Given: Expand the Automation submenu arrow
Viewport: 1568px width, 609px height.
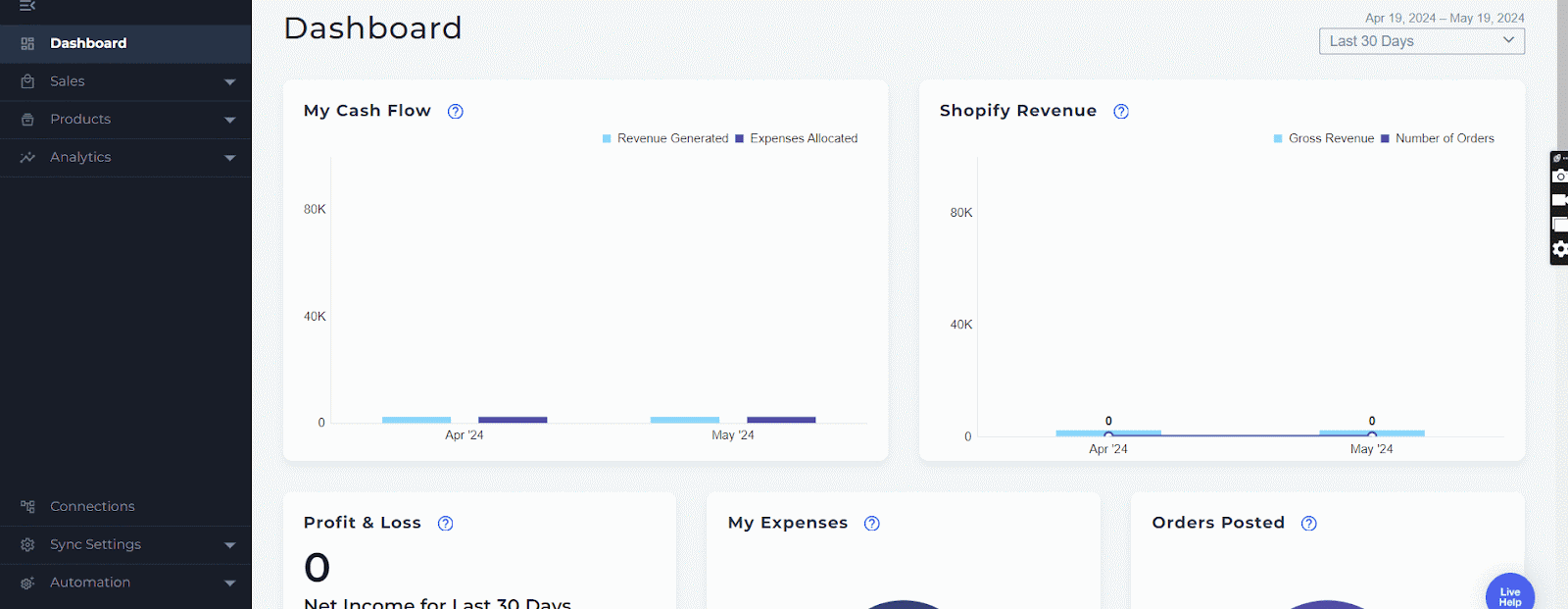Looking at the screenshot, I should coord(229,584).
